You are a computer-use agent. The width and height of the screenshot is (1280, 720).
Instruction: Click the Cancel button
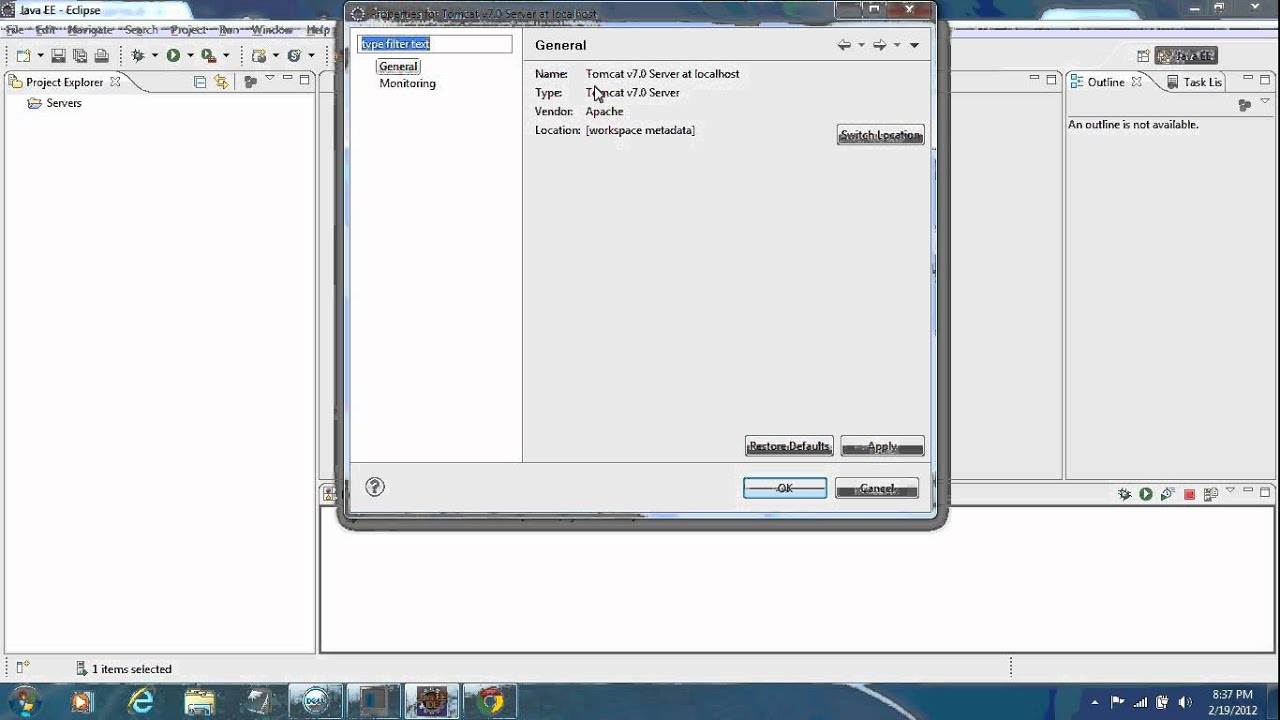(877, 488)
